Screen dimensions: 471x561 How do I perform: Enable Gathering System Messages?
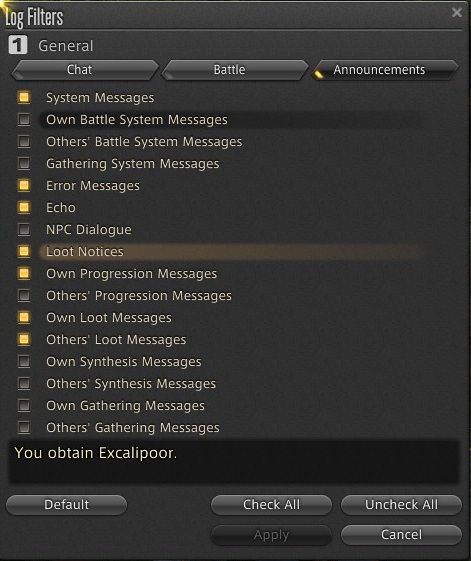pos(24,163)
